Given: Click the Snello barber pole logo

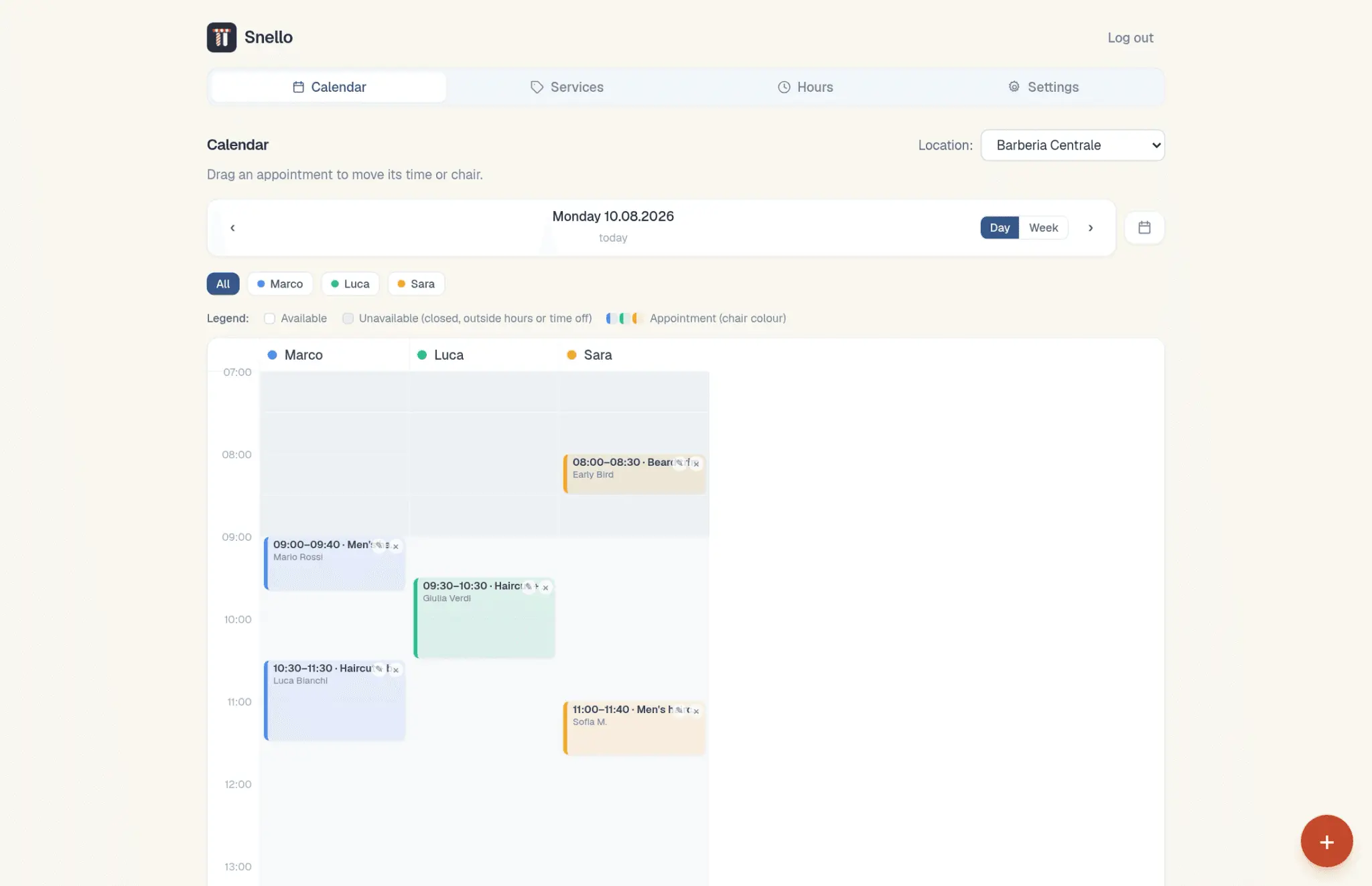Looking at the screenshot, I should [x=222, y=38].
